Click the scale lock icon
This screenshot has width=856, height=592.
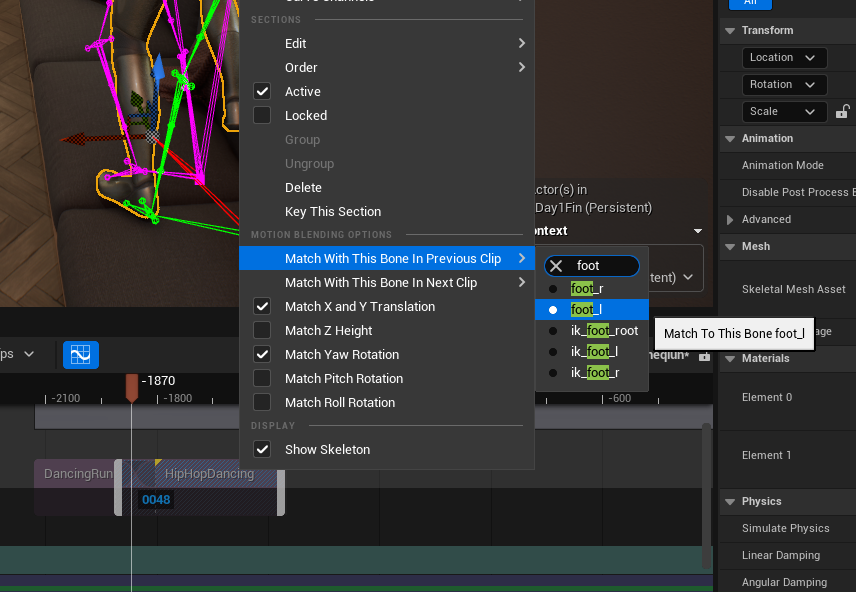tap(842, 111)
